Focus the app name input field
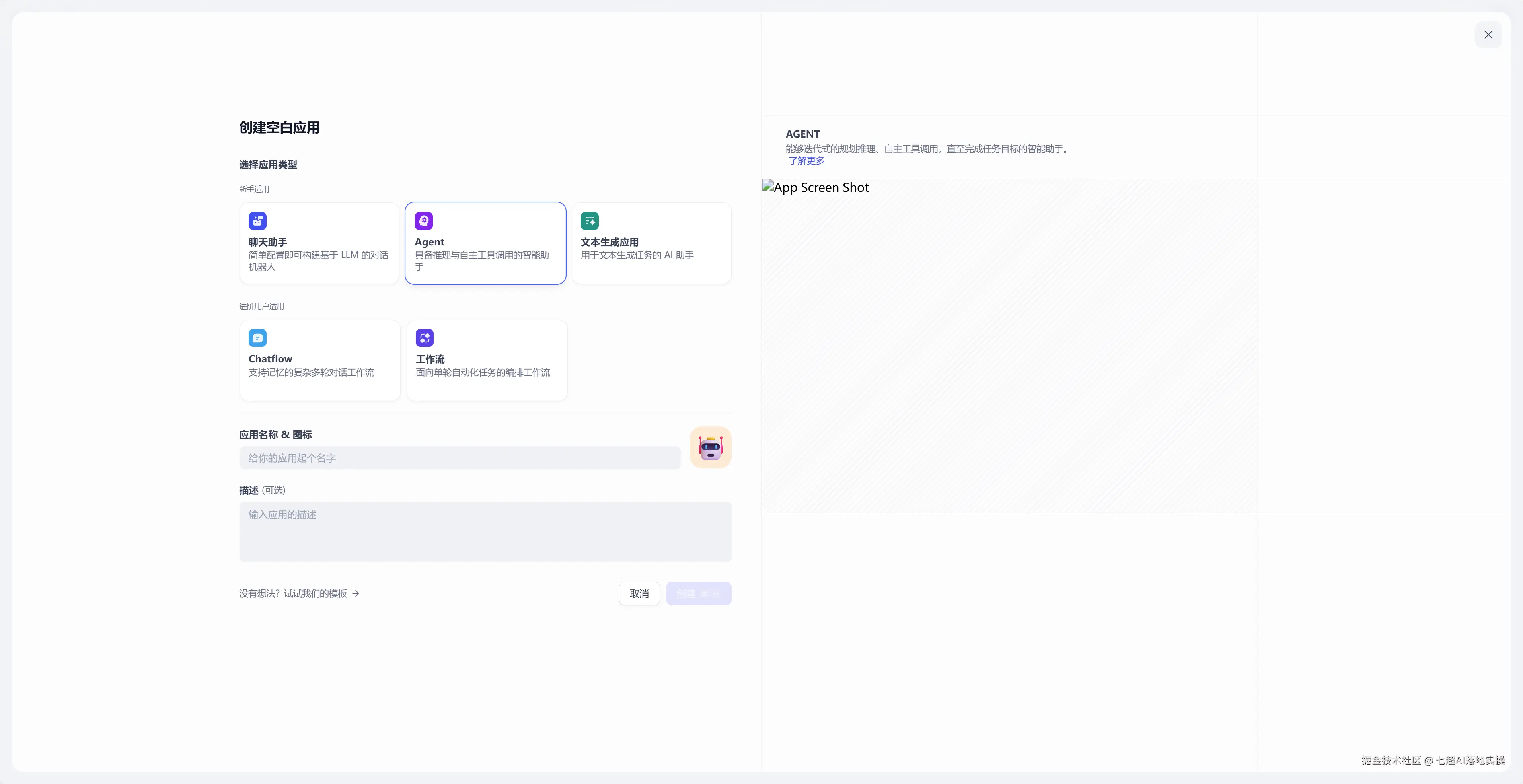The width and height of the screenshot is (1523, 784). pyautogui.click(x=460, y=458)
